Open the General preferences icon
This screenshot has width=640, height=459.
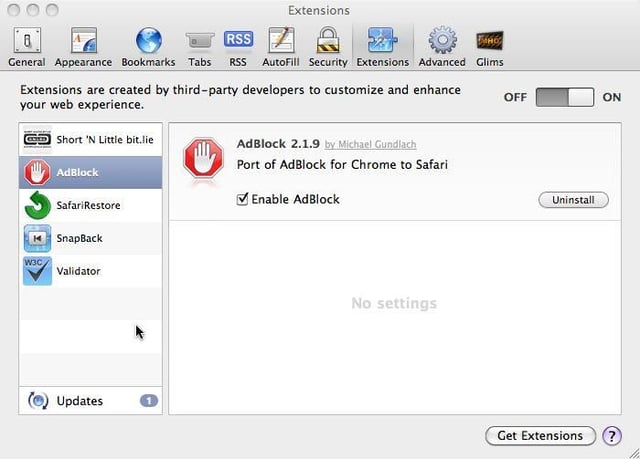[x=27, y=40]
